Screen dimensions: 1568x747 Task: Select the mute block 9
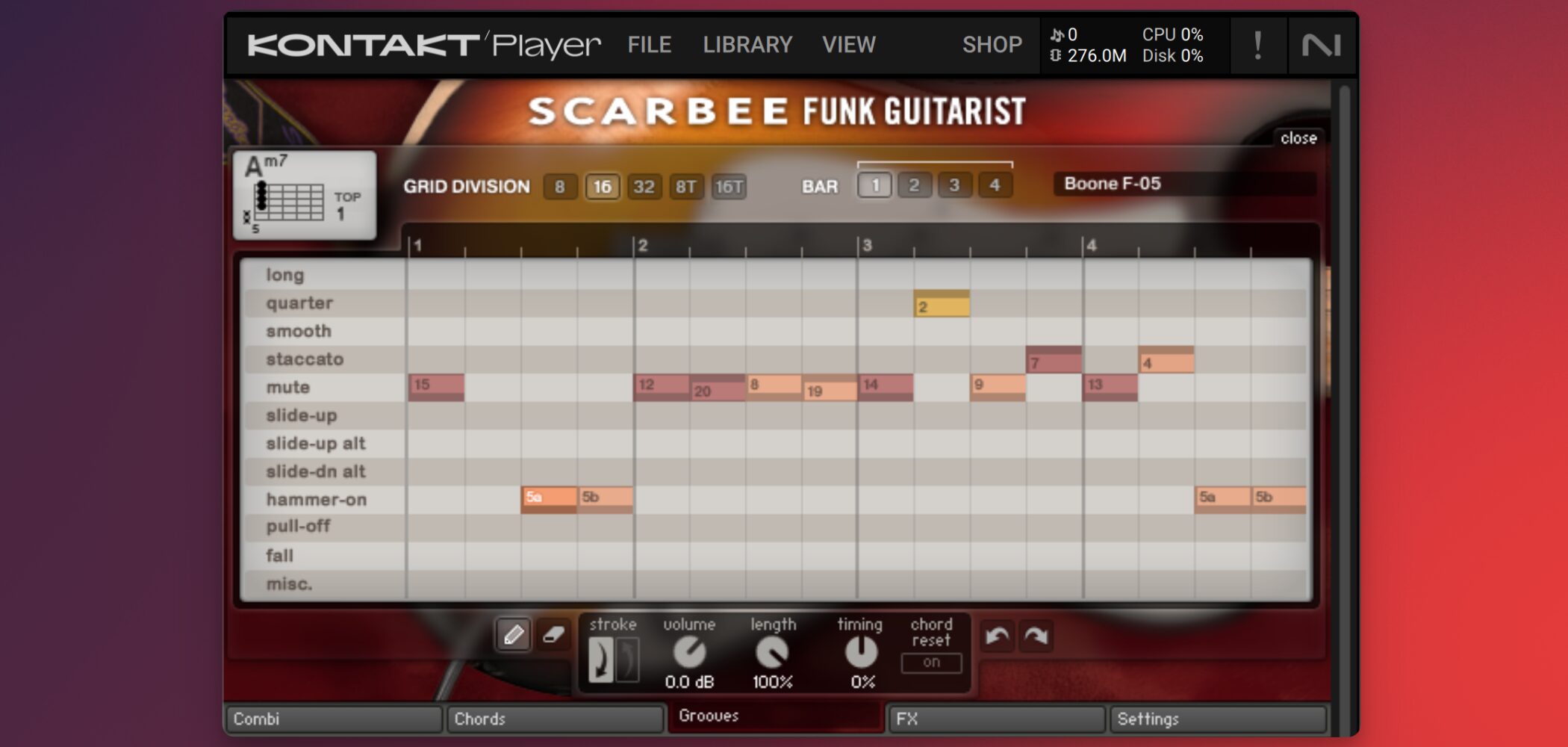click(998, 388)
